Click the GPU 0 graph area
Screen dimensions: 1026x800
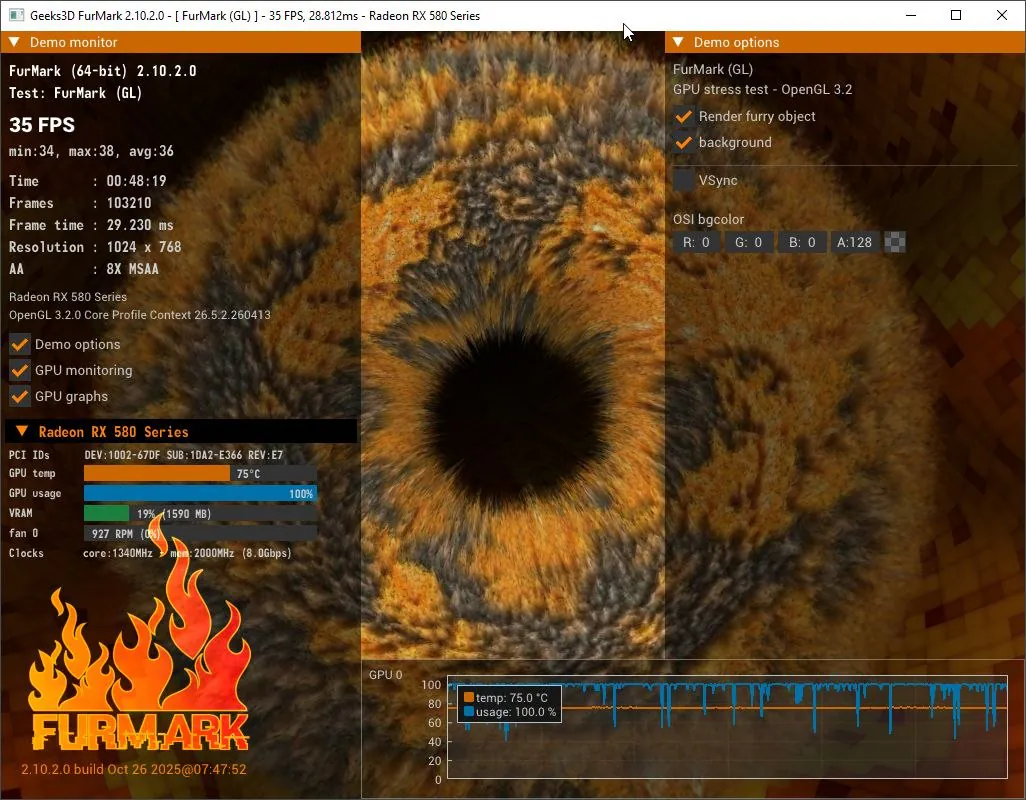click(727, 727)
